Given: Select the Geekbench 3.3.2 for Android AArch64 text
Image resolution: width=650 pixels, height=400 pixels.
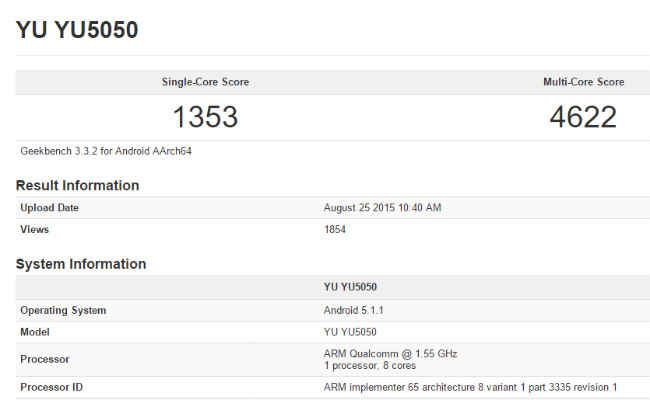Looking at the screenshot, I should 106,151.
